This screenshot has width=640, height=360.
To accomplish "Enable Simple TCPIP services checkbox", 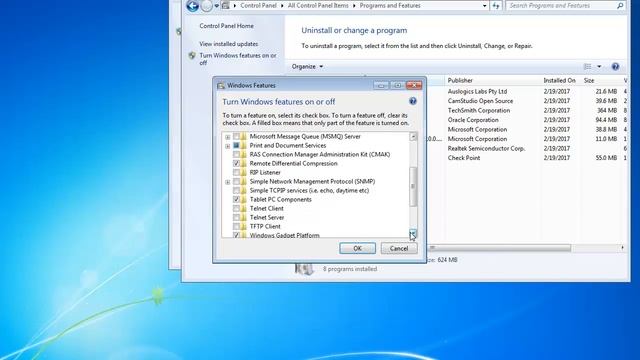I will (236, 191).
